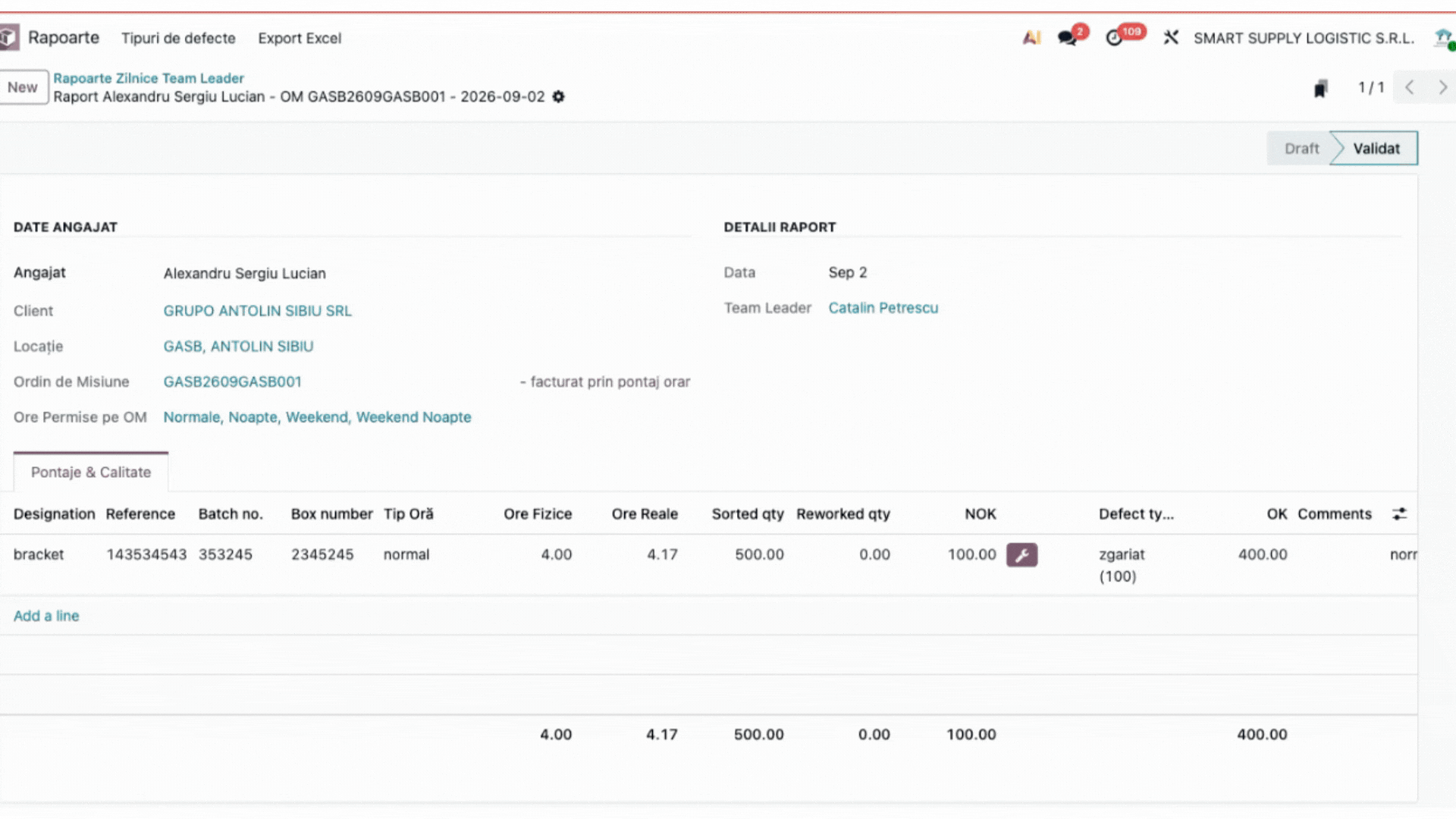Sort by the Sorted qty column header
Viewport: 1456px width, 819px height.
pyautogui.click(x=747, y=514)
